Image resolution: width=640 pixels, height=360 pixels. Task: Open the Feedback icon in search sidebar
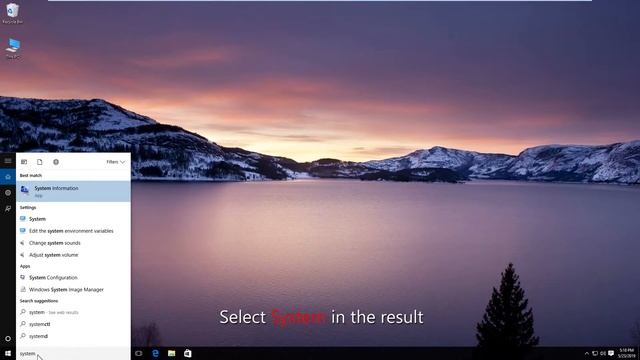[8, 209]
